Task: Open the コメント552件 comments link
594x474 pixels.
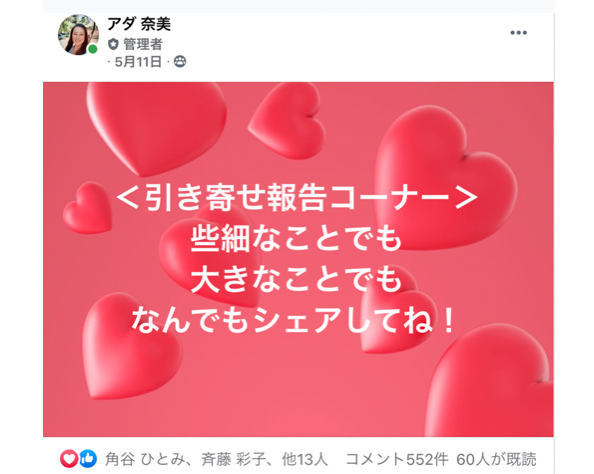Action: click(397, 459)
